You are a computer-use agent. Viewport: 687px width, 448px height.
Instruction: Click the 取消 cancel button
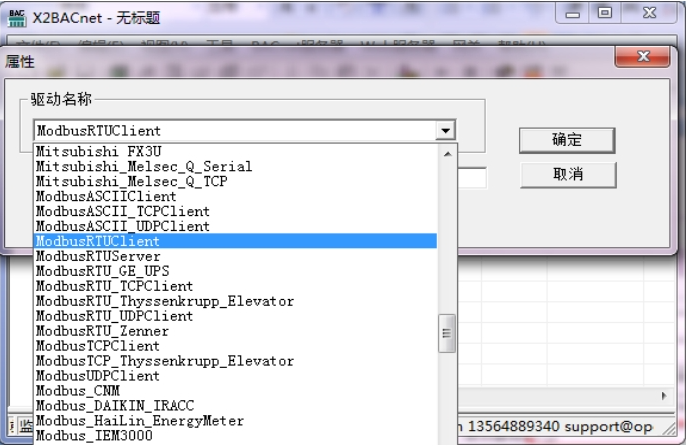568,174
